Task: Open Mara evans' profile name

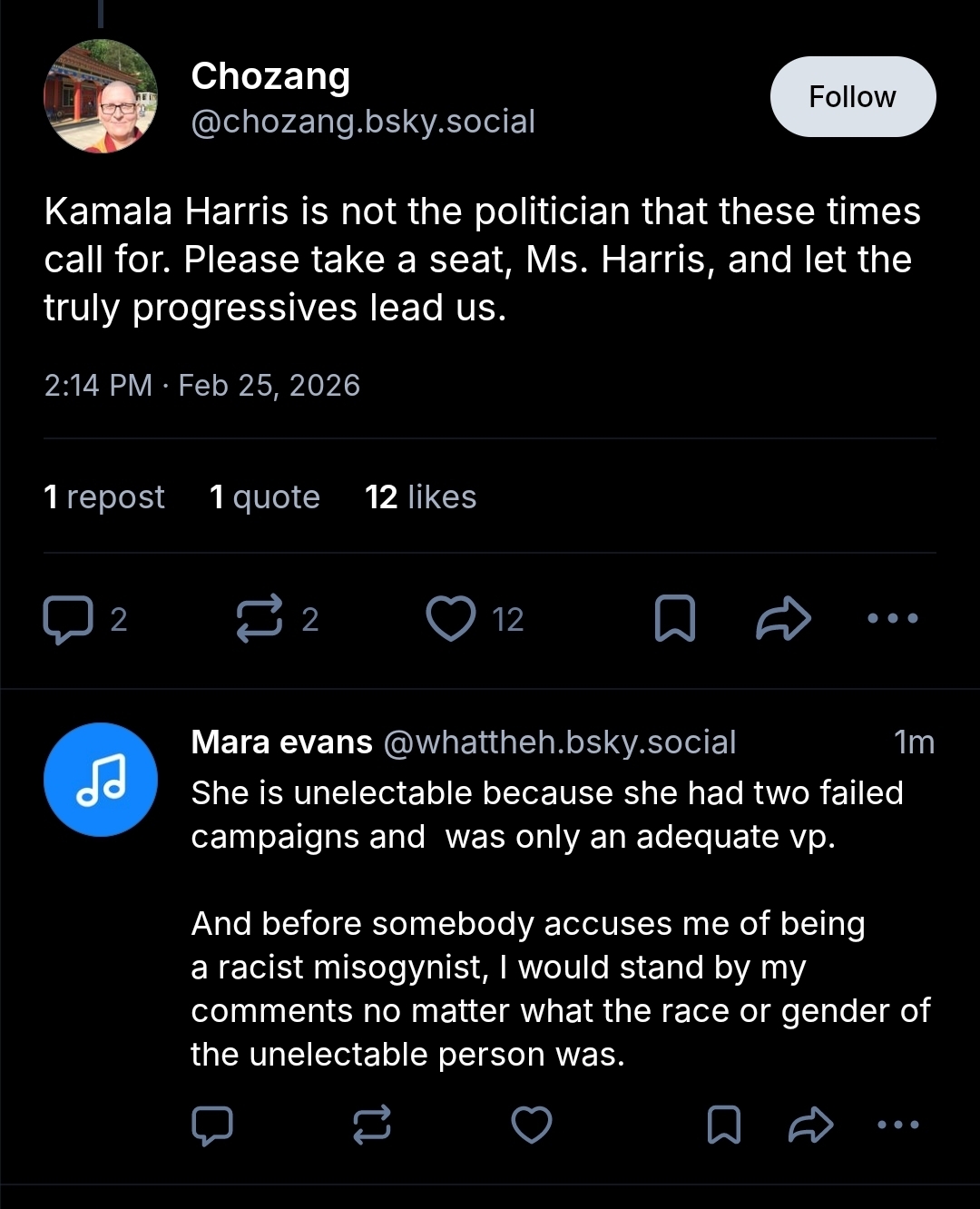Action: (x=281, y=742)
